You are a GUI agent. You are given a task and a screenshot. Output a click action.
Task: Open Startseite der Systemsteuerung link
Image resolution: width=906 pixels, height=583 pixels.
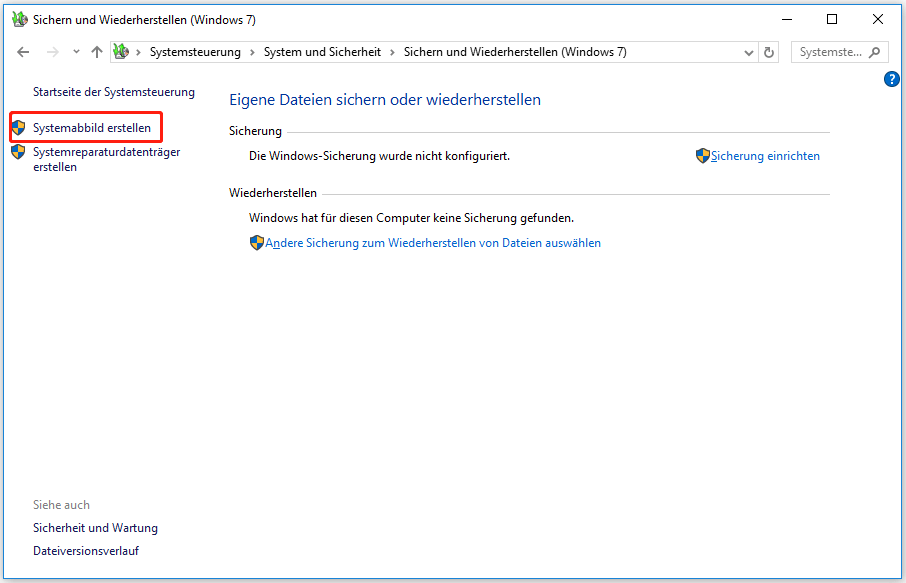pos(114,92)
